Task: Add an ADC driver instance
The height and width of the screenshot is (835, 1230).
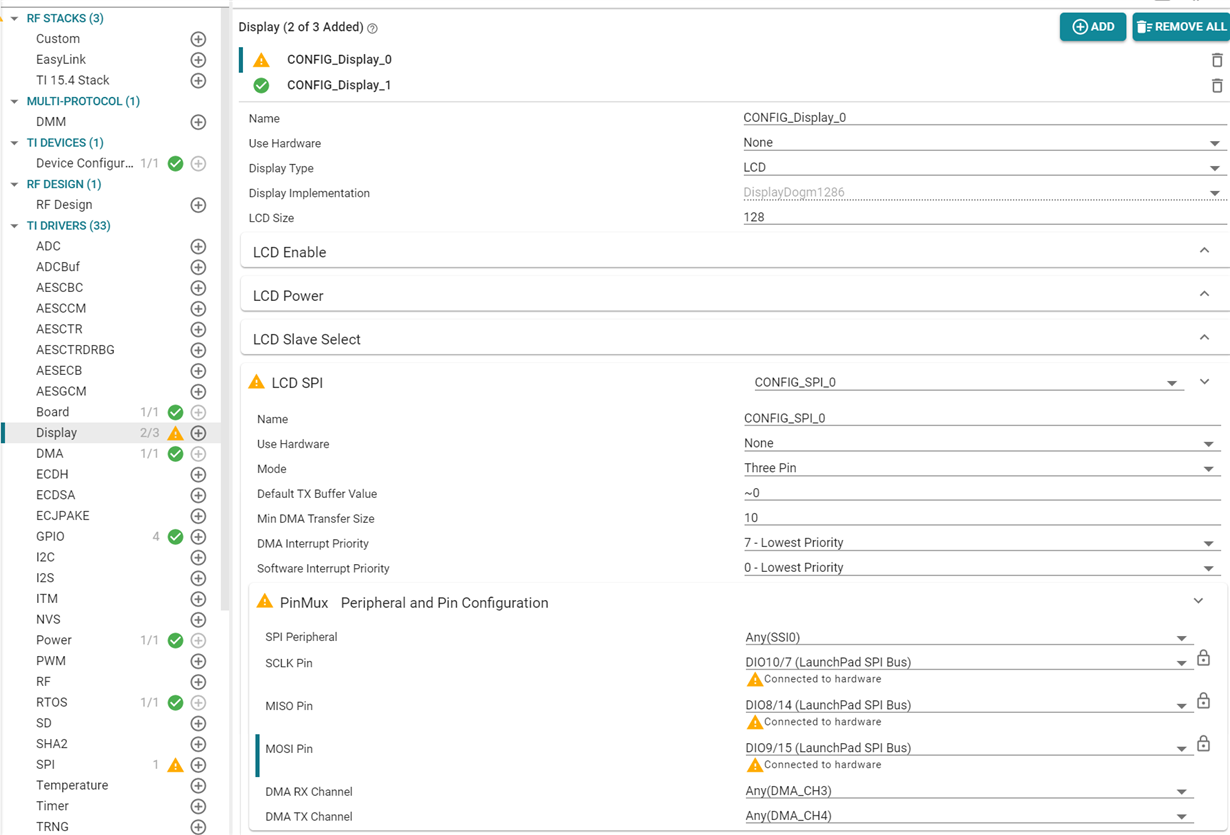Action: click(198, 246)
